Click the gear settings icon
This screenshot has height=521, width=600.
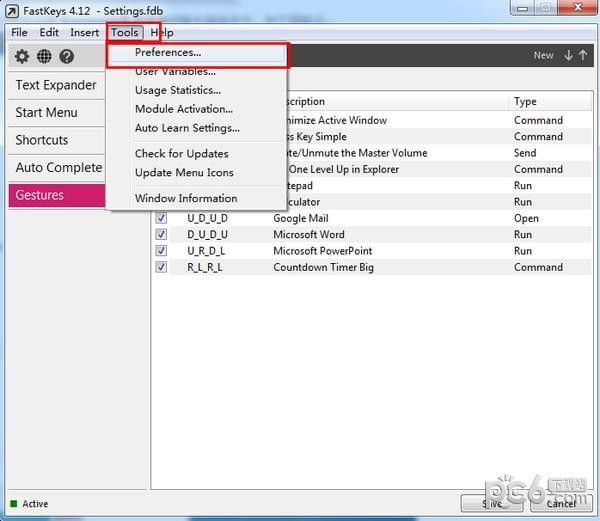click(22, 57)
